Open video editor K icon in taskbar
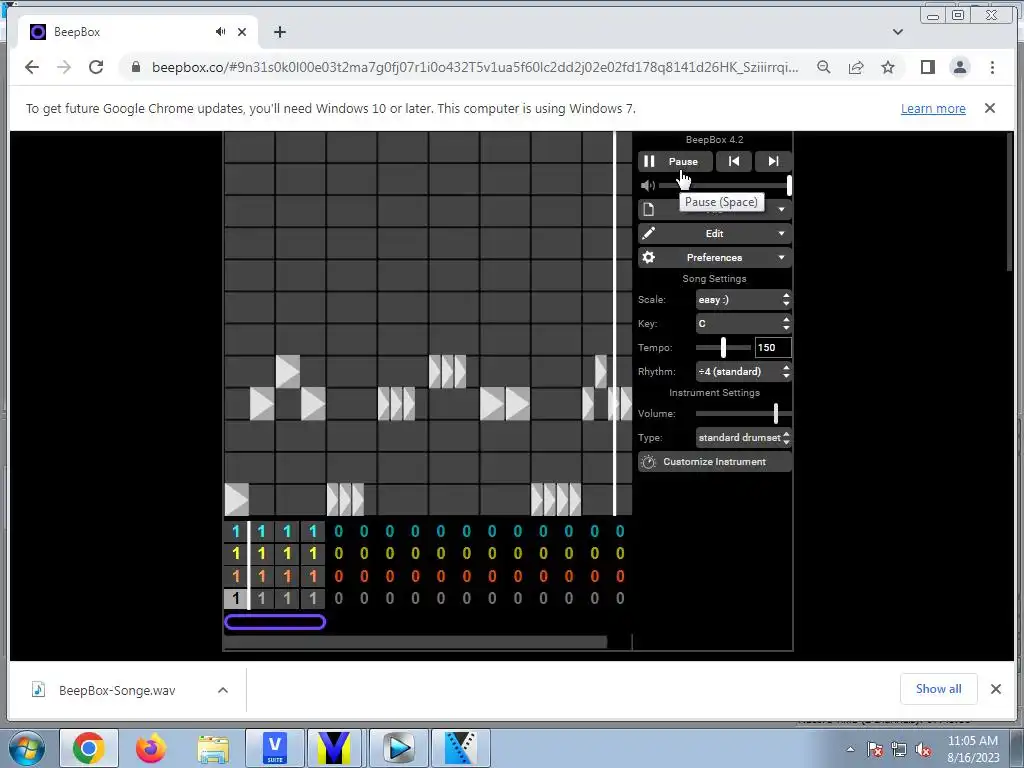The width and height of the screenshot is (1024, 768). click(460, 748)
